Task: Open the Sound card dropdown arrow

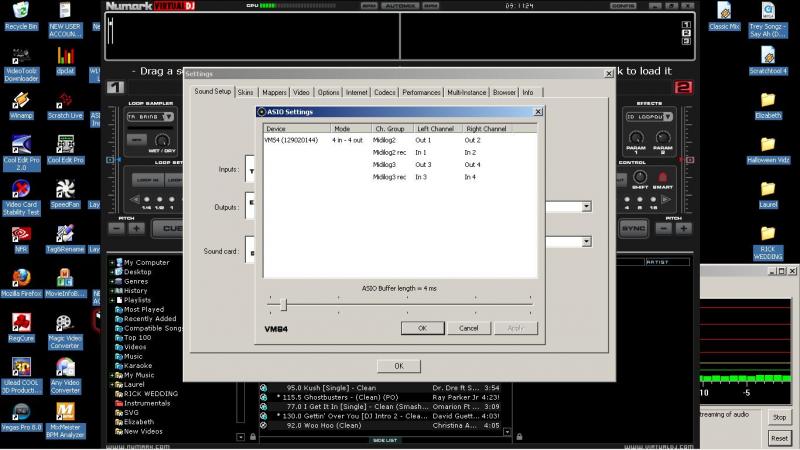Action: pos(586,241)
